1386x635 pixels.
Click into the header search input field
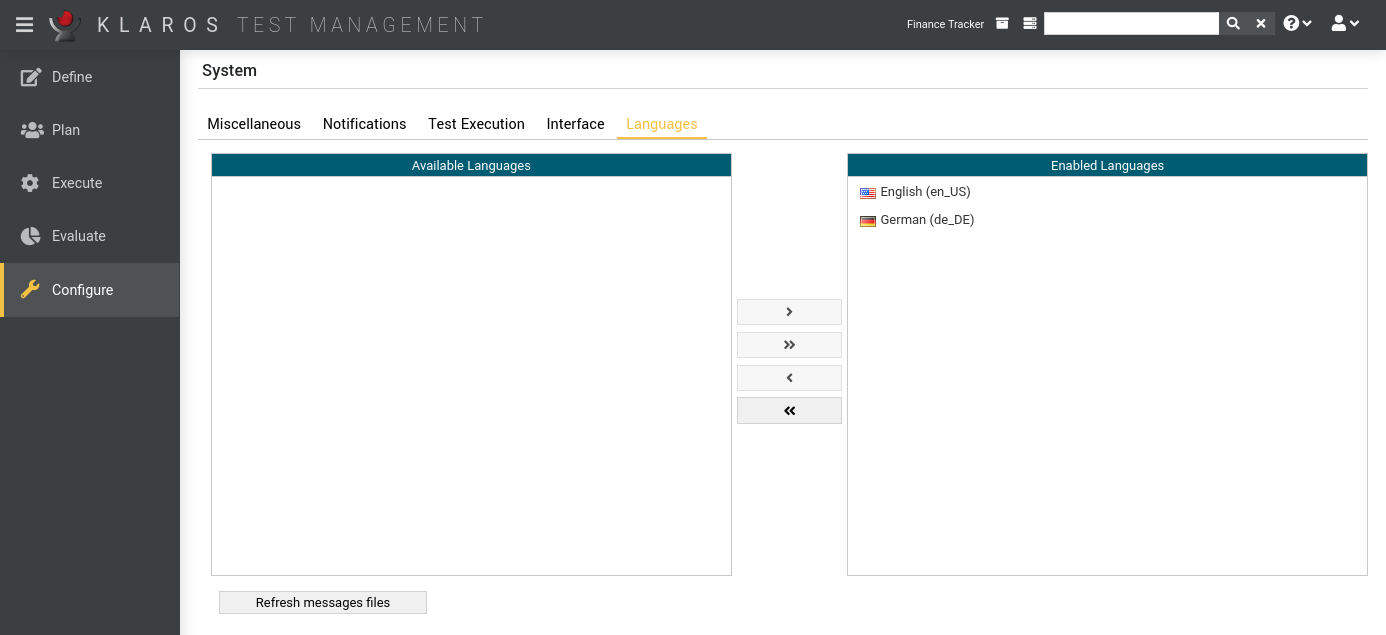1131,24
